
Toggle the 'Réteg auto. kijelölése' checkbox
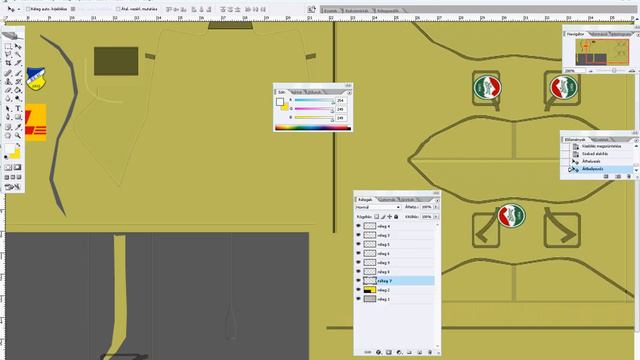28,9
